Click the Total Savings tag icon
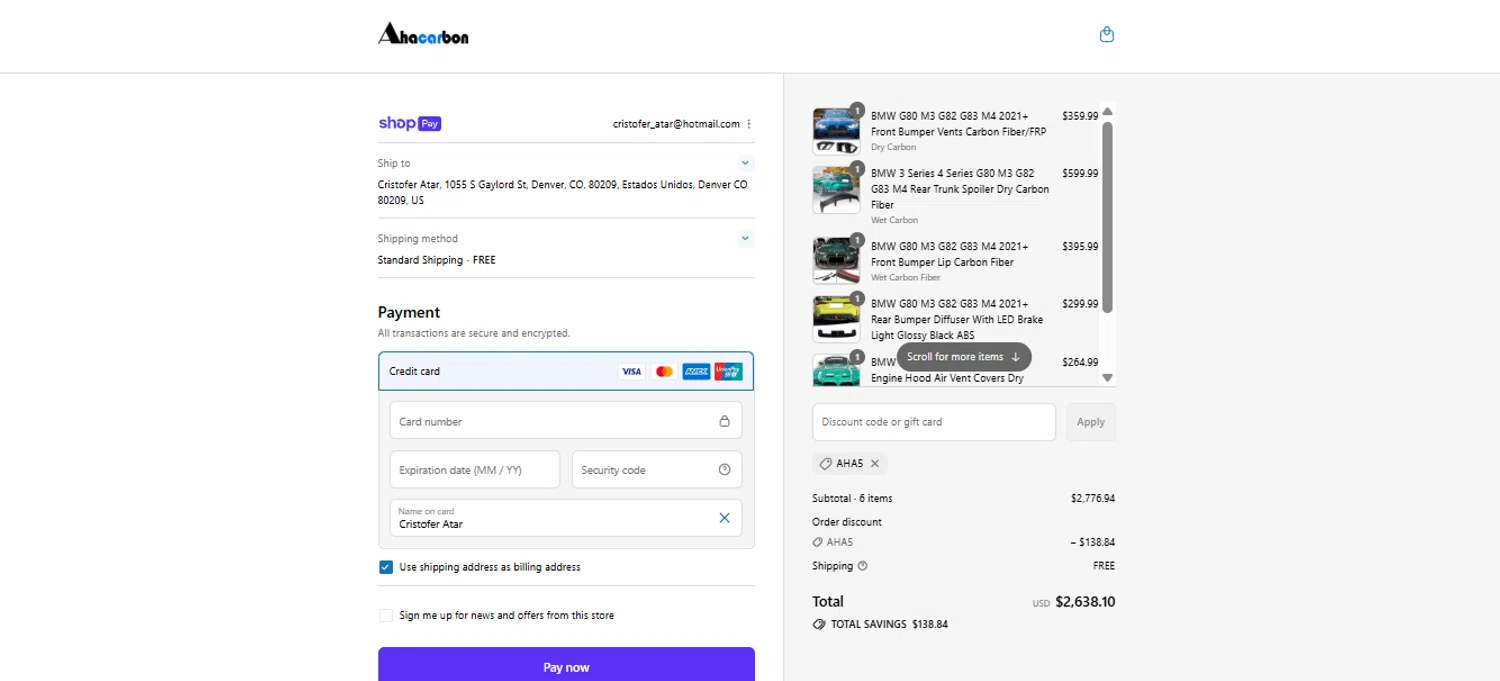Screen dimensions: 1500x681 [820, 624]
